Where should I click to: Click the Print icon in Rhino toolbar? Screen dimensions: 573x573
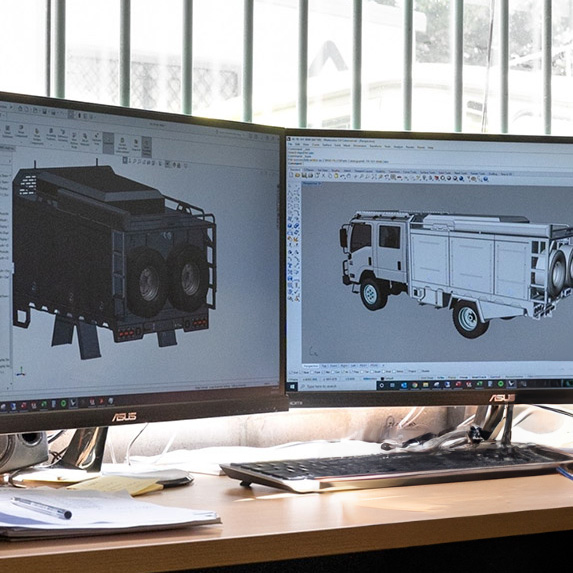pyautogui.click(x=311, y=176)
